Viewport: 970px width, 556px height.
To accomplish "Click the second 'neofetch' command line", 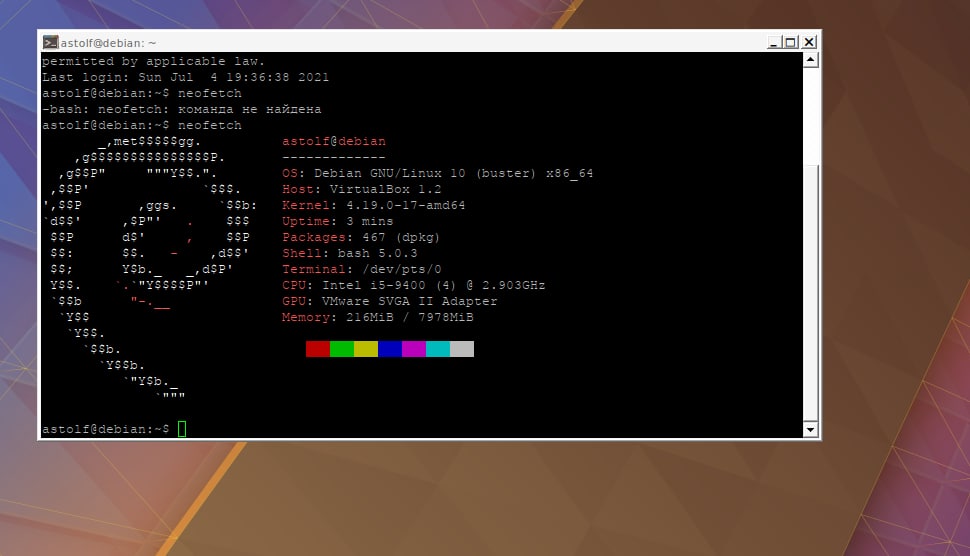I will (x=142, y=126).
